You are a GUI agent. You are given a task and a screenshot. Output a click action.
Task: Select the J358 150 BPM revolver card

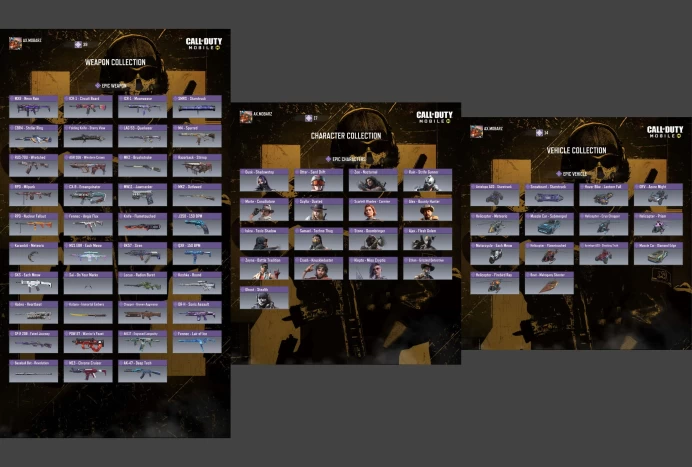tap(197, 224)
